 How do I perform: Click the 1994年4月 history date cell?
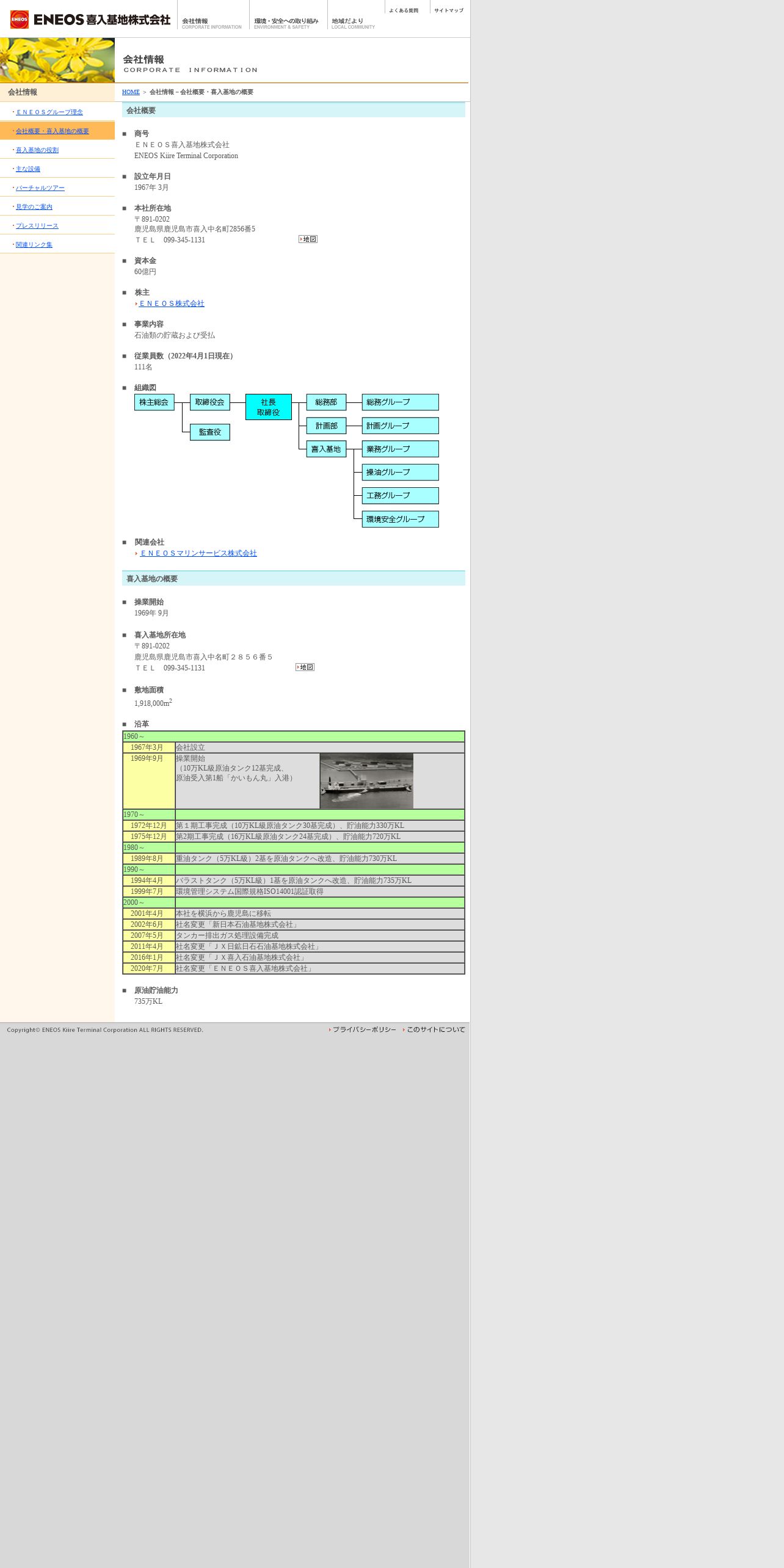149,880
